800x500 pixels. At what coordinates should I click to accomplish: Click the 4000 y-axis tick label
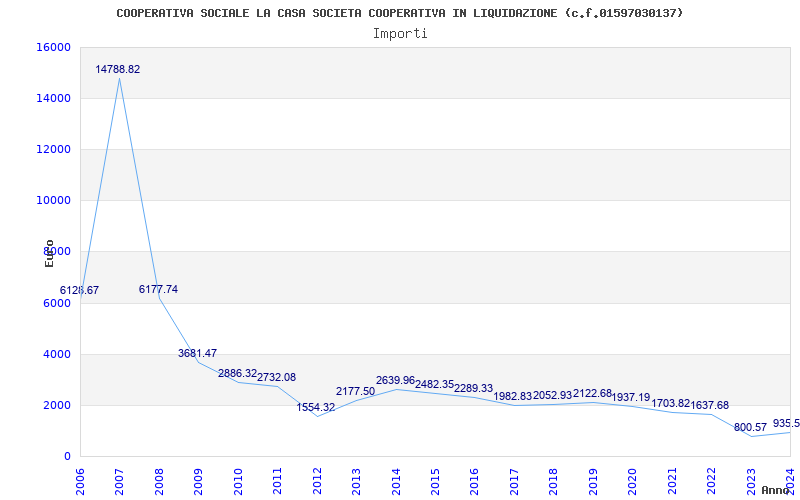tap(57, 354)
